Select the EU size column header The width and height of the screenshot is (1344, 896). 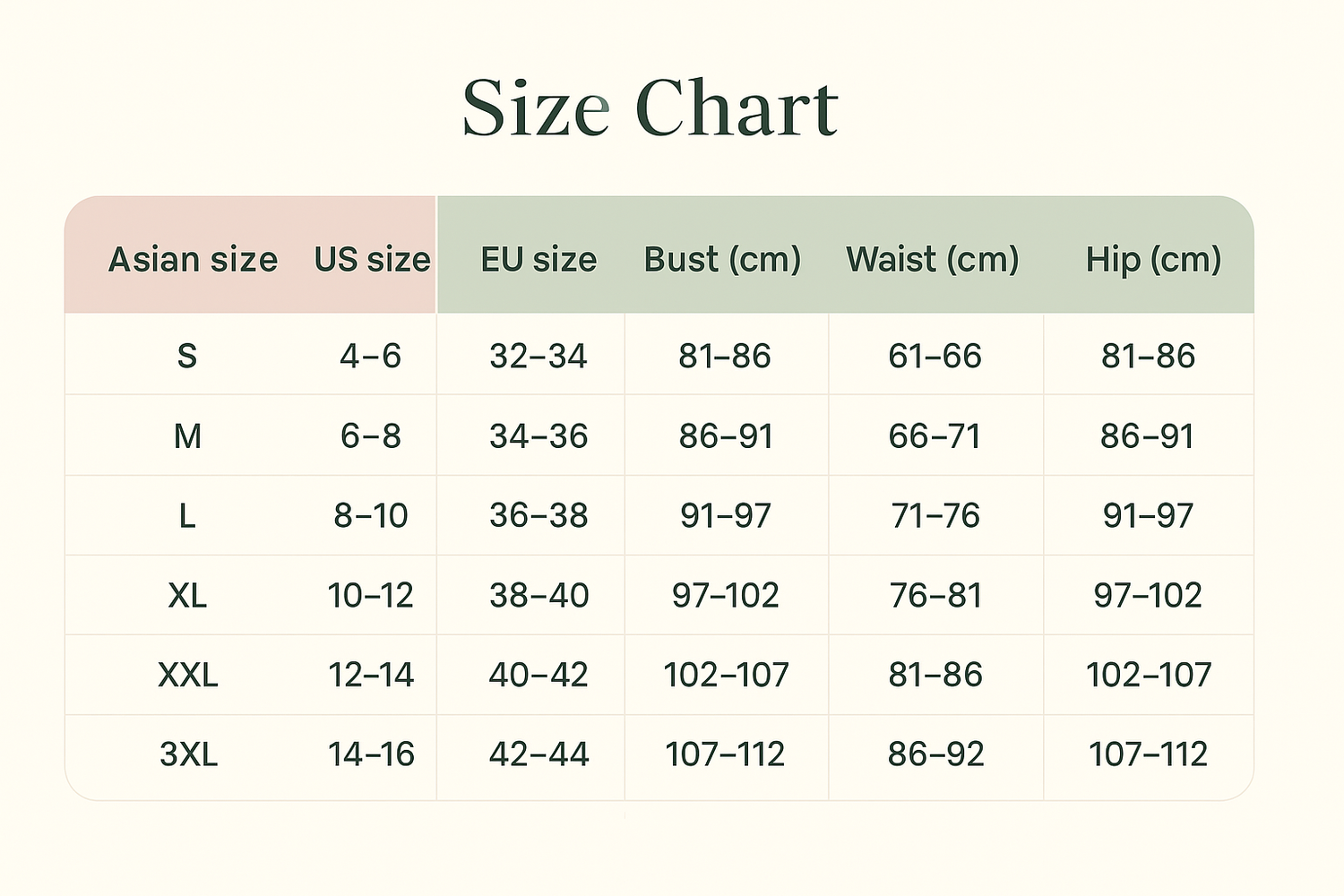click(x=538, y=260)
